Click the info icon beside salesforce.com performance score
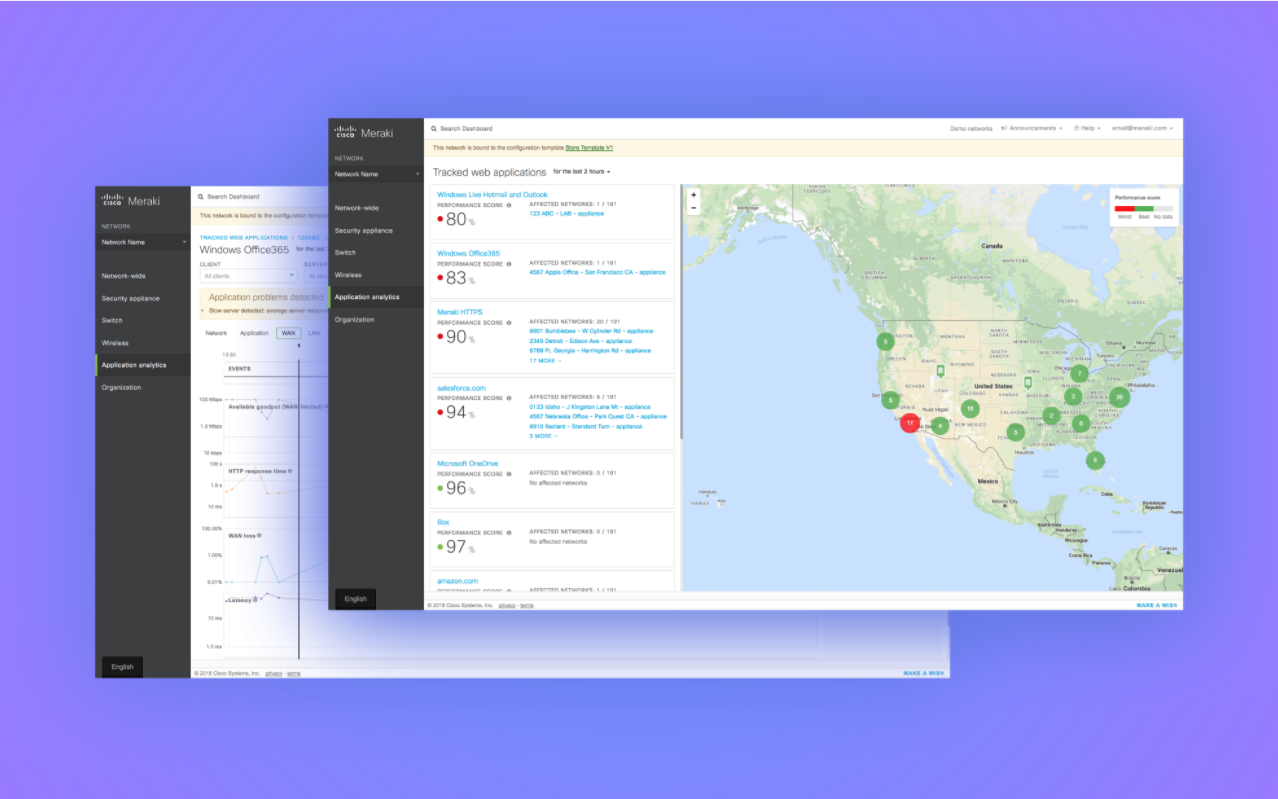 [x=508, y=397]
